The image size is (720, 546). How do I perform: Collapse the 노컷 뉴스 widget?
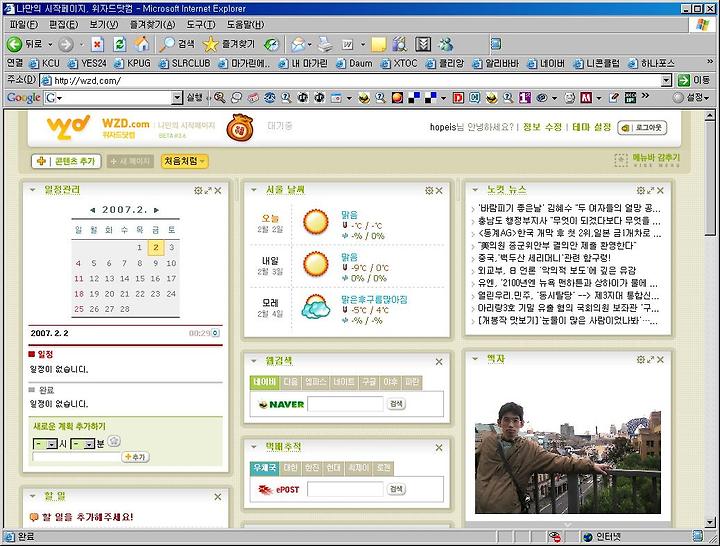click(475, 190)
